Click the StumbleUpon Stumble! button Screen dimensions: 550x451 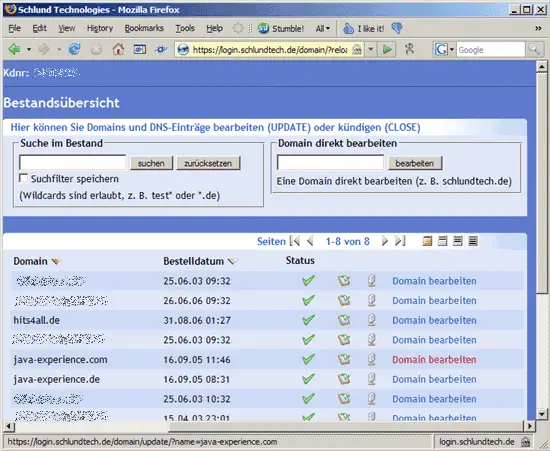(281, 28)
